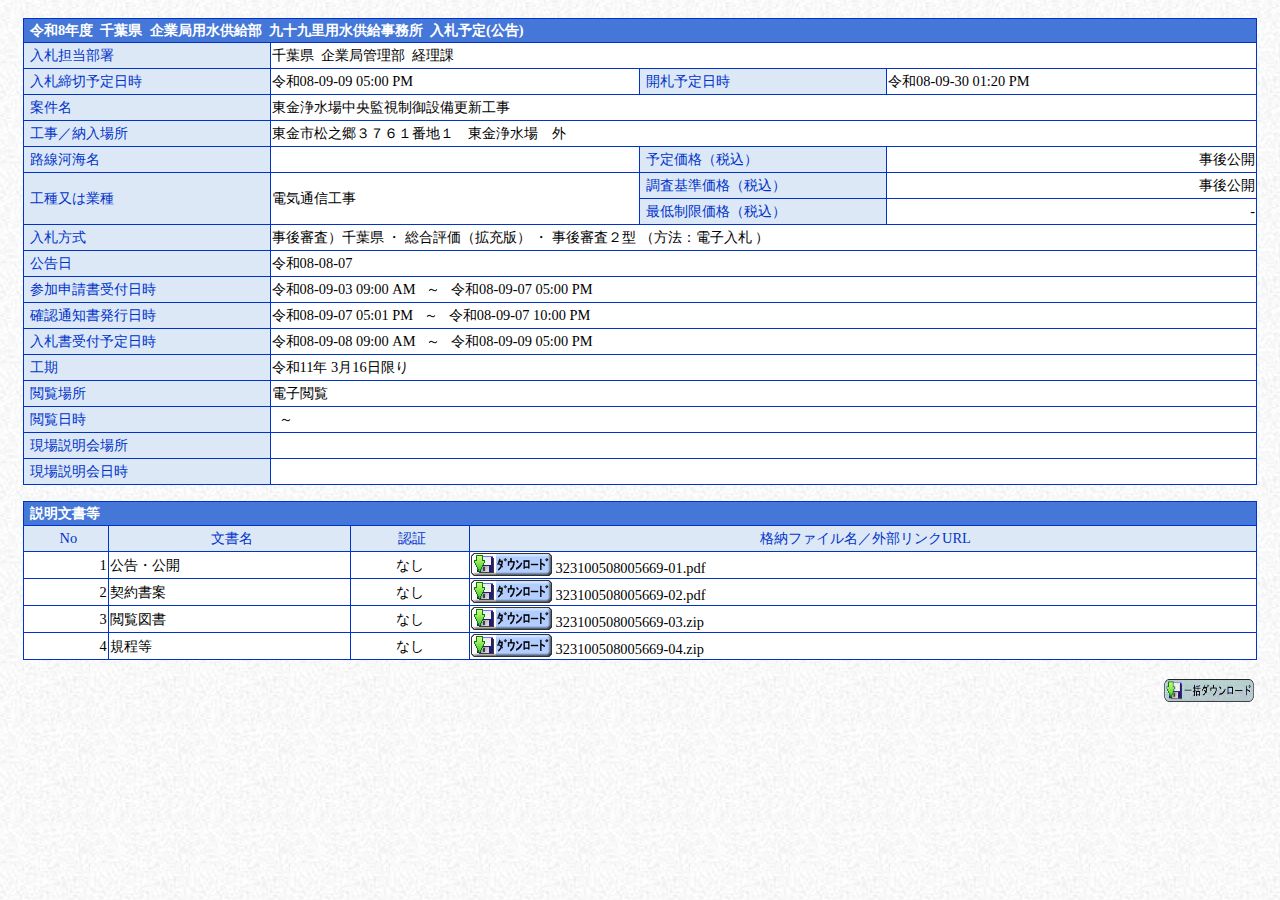
Task: Download file 323100508005669-01.pdf
Action: [x=511, y=564]
